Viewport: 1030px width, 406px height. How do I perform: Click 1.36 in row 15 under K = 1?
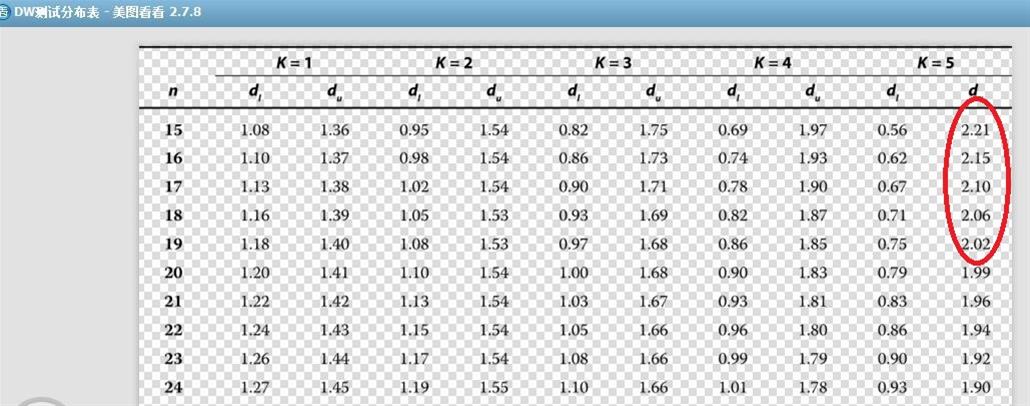[x=335, y=130]
